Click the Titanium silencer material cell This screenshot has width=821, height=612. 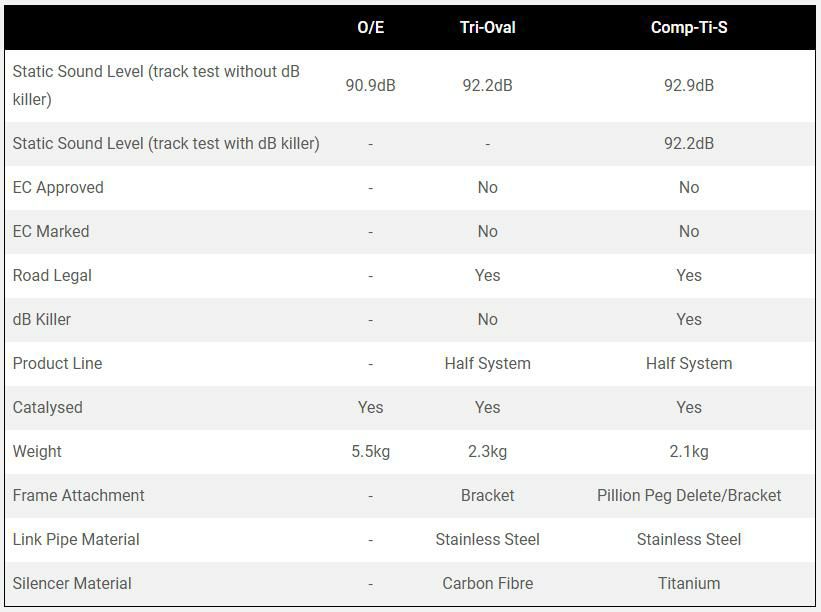pyautogui.click(x=689, y=584)
